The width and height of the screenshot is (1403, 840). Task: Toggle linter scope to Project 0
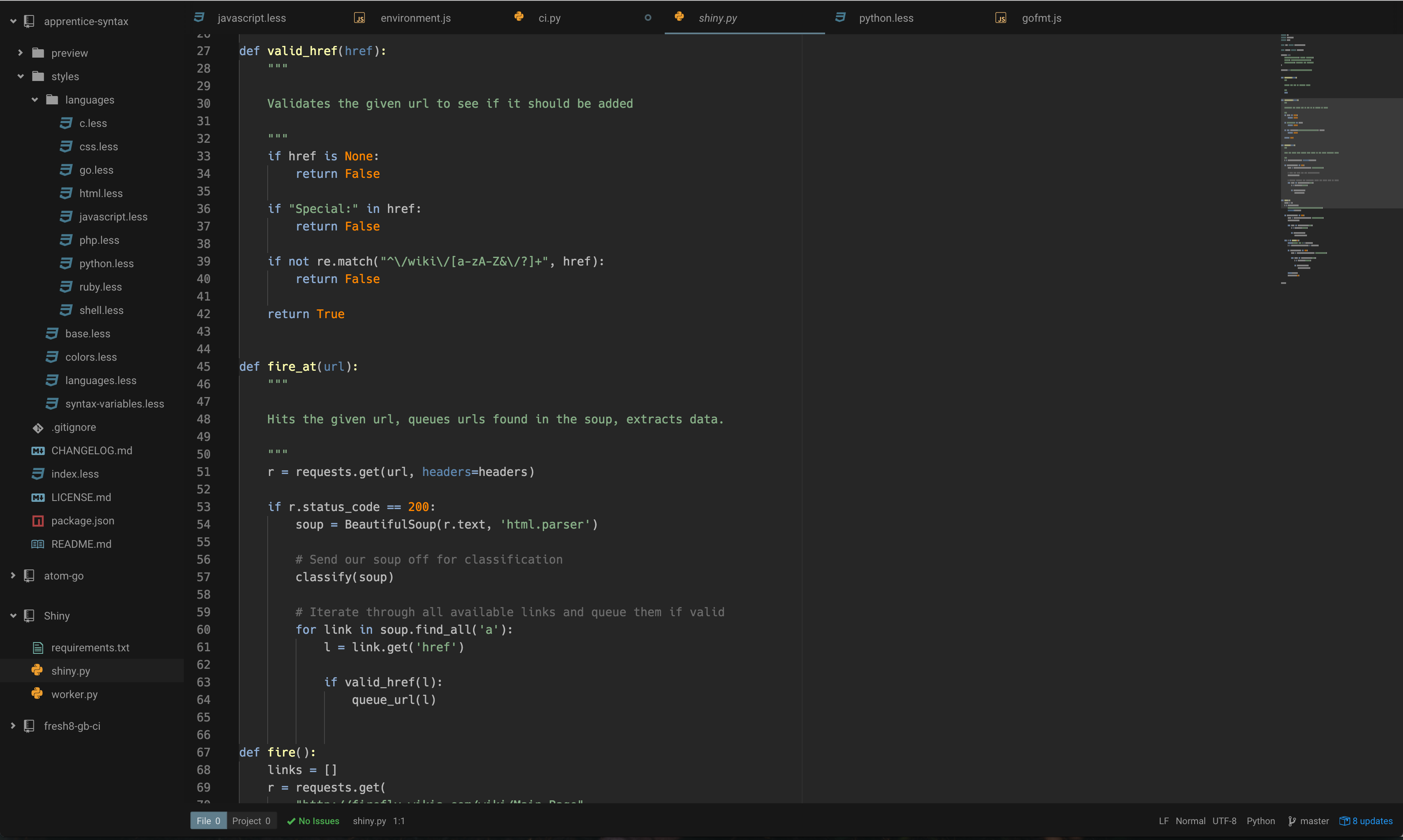click(251, 821)
